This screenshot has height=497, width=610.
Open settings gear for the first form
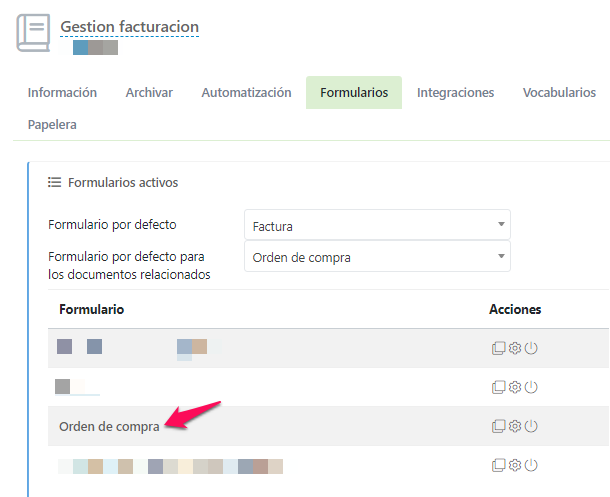pyautogui.click(x=515, y=348)
